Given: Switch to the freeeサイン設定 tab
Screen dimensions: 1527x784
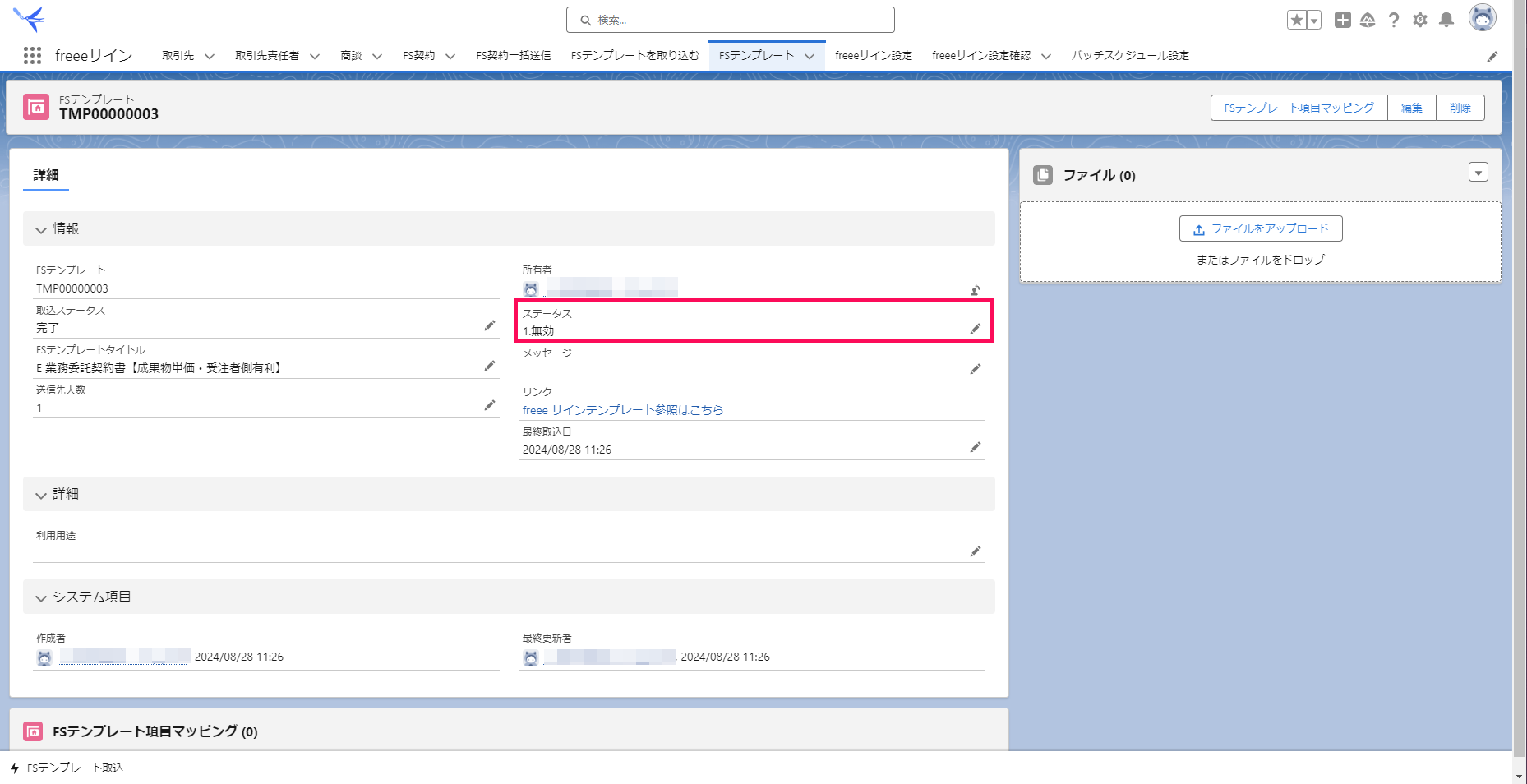Looking at the screenshot, I should [874, 55].
